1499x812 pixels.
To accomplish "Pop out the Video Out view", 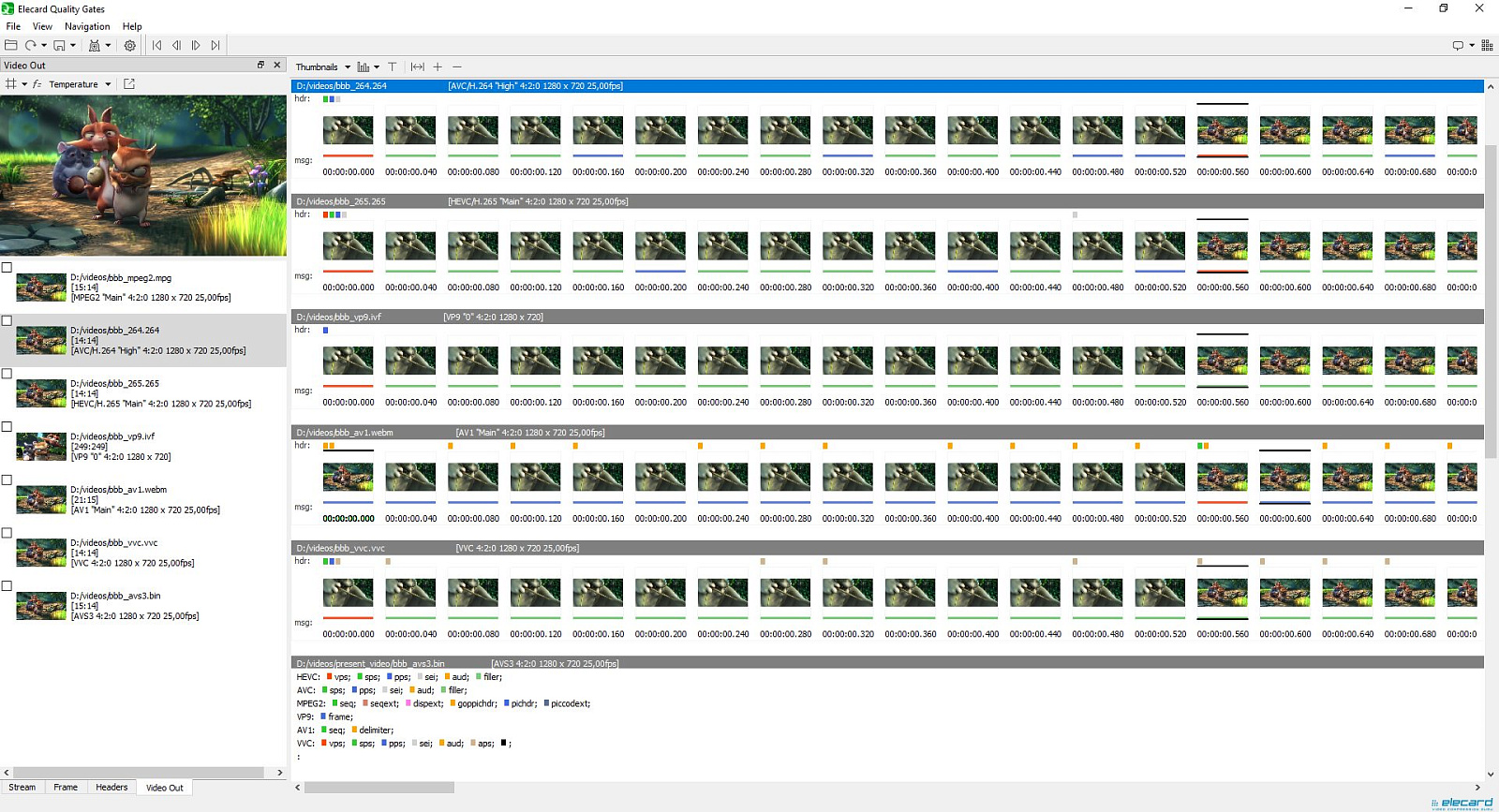I will (x=129, y=84).
